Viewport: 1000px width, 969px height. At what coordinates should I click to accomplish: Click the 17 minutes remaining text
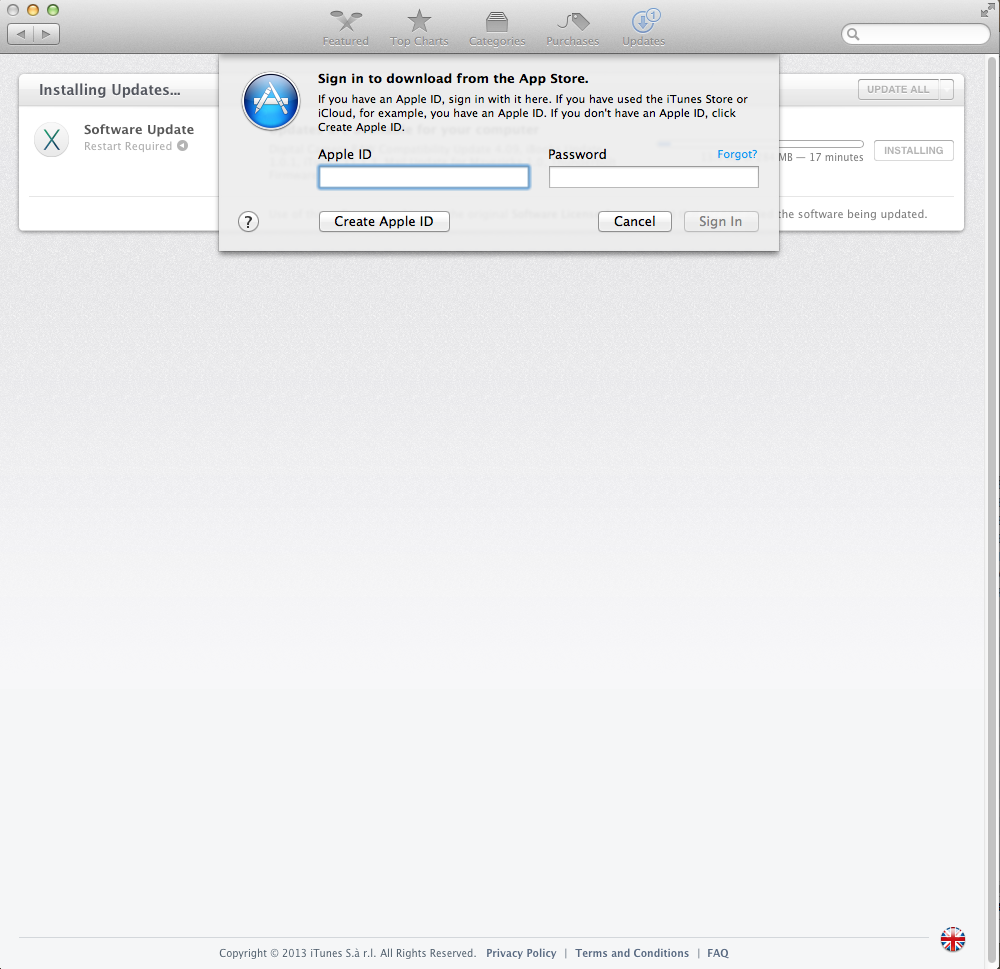(x=836, y=158)
